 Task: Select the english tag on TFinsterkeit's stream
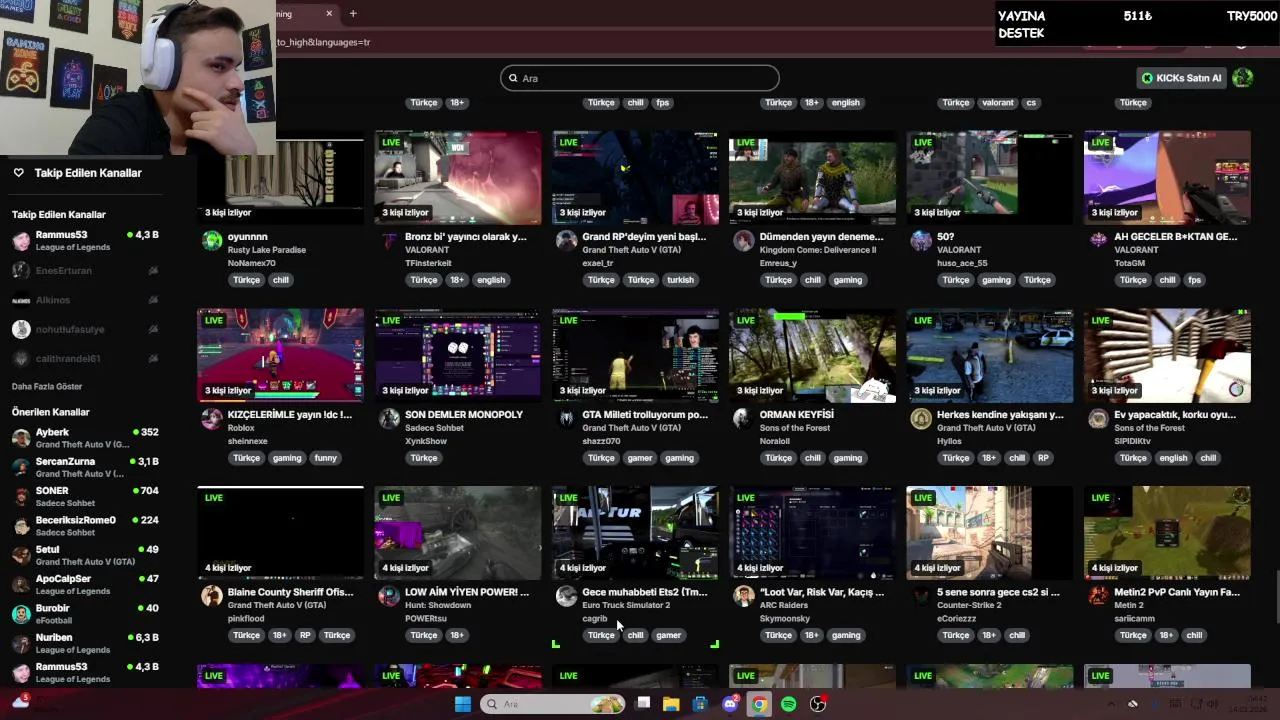(x=490, y=280)
